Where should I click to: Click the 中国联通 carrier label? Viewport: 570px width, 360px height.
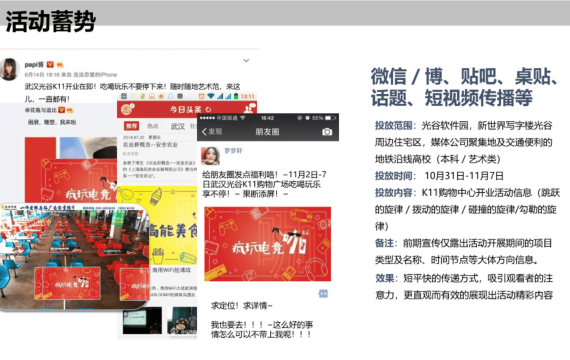tap(227, 118)
